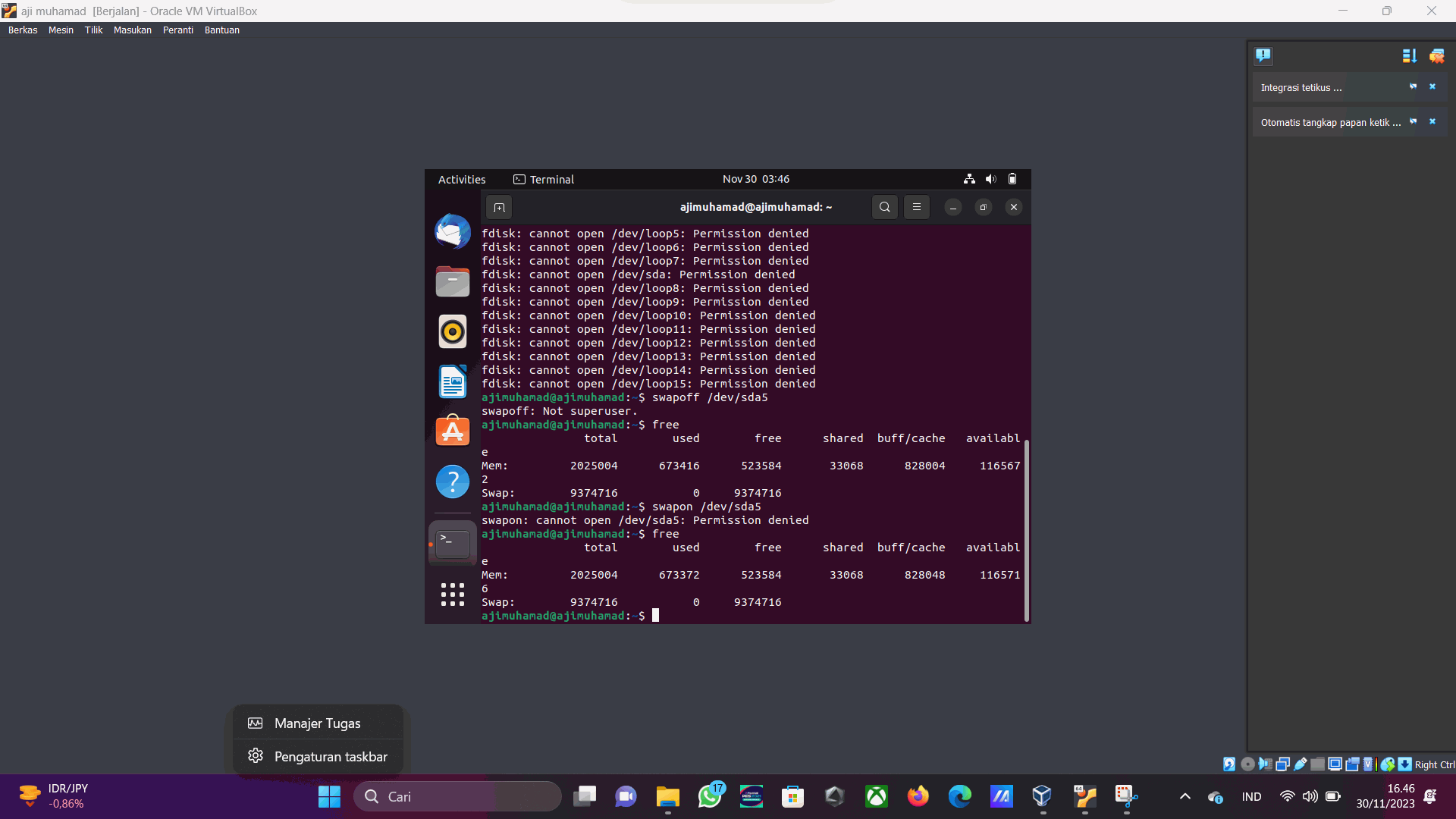The height and width of the screenshot is (819, 1456).
Task: Disable future Integrasi tetikus notifications
Action: point(1413,86)
